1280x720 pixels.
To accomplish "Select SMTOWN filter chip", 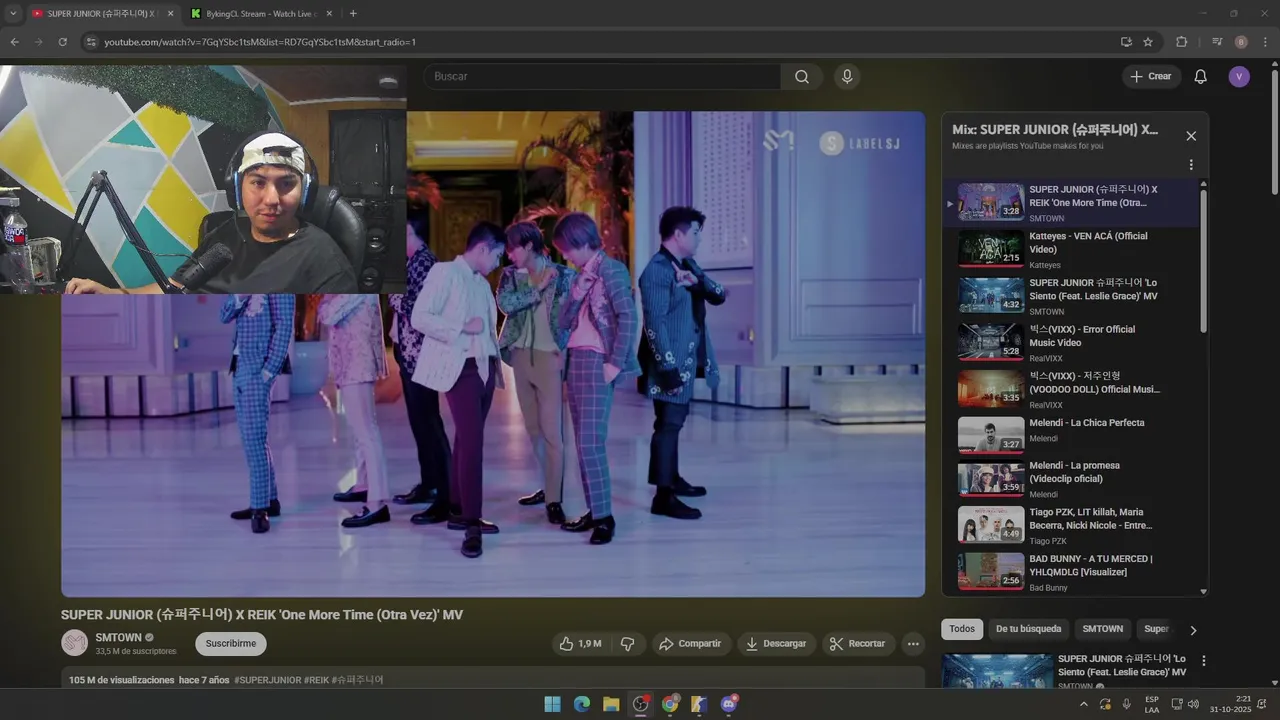I will click(1103, 629).
